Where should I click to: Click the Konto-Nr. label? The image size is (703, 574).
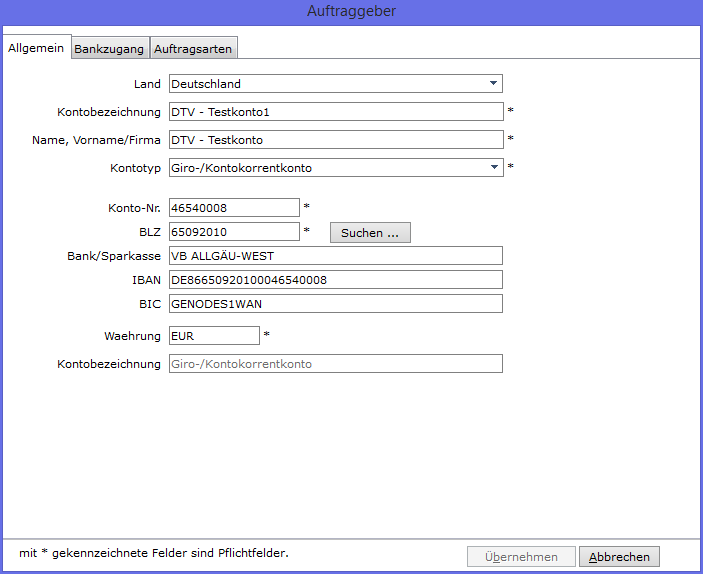click(134, 208)
